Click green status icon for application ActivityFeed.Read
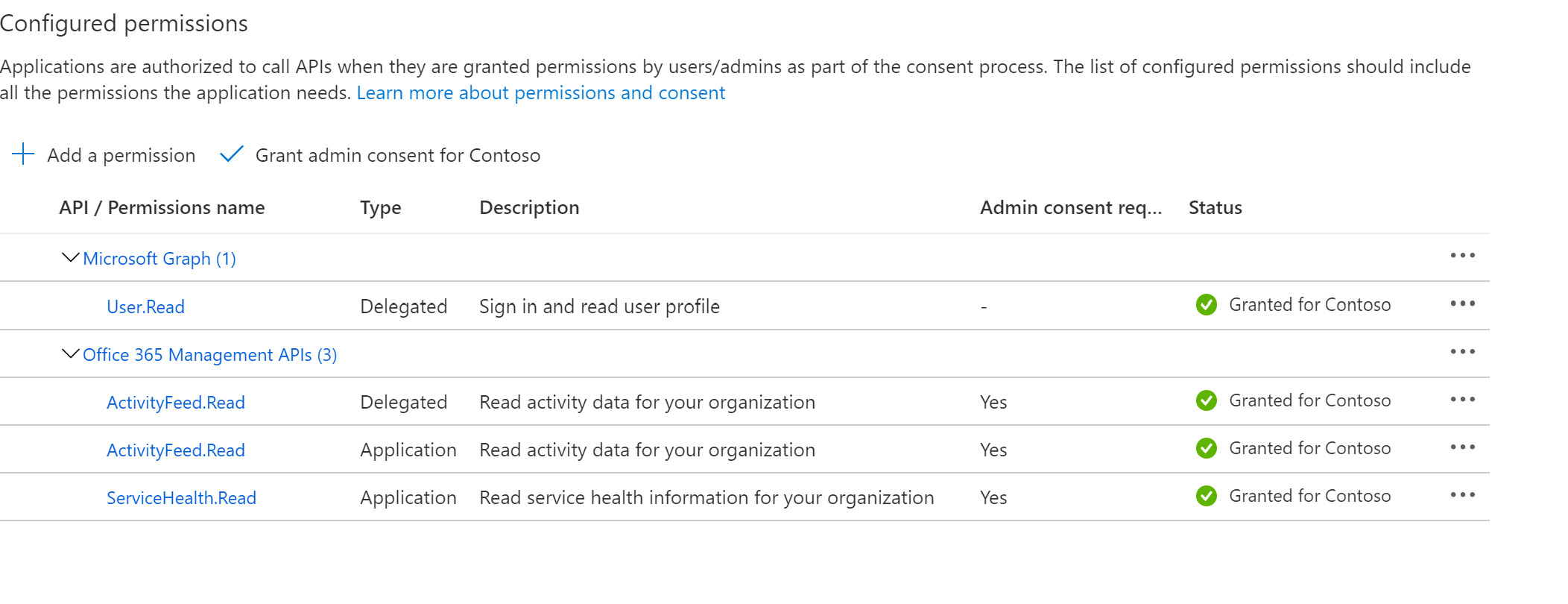 (1207, 448)
